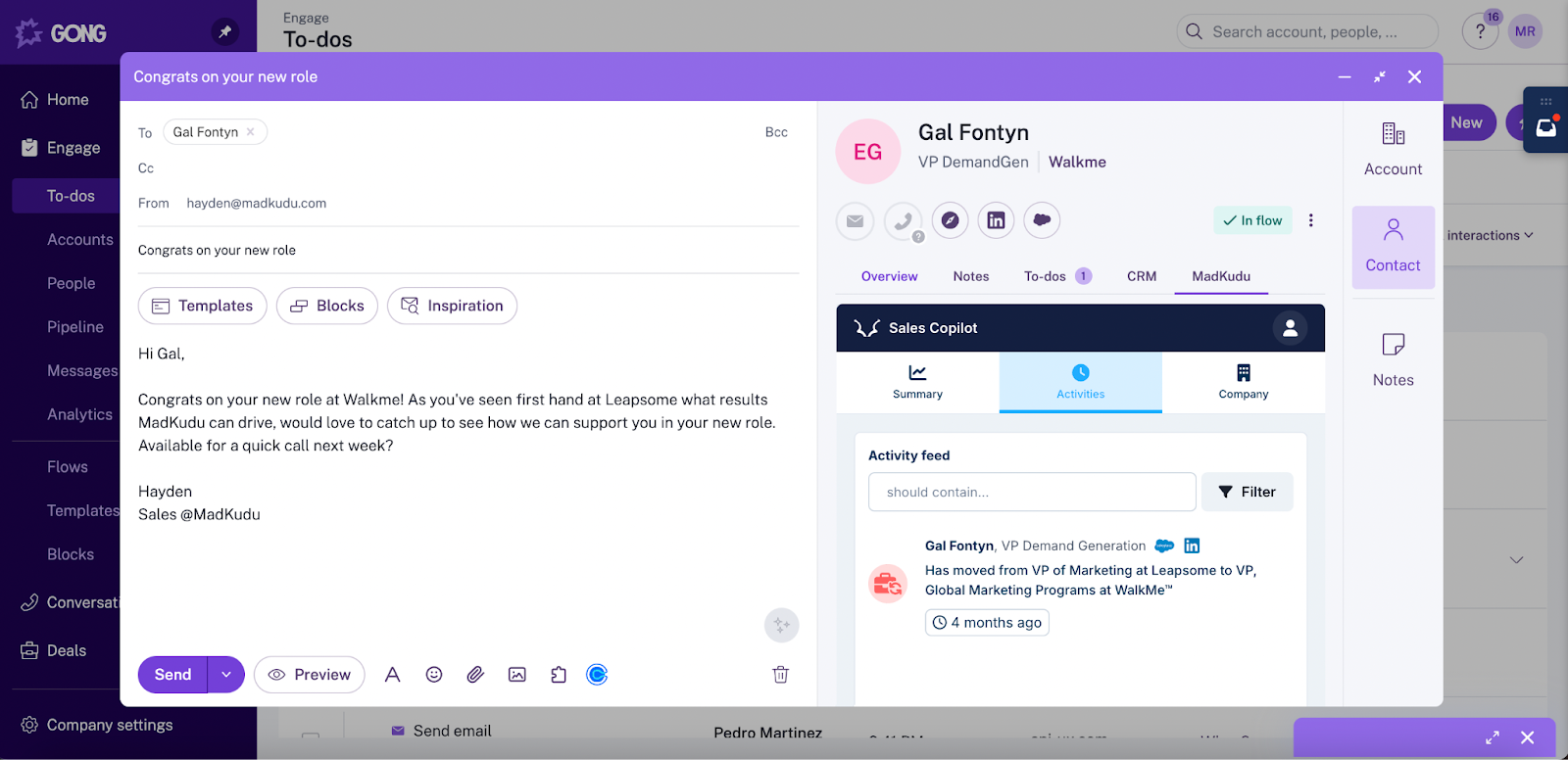
Task: Open the To-dos tab with badge
Action: click(1057, 276)
